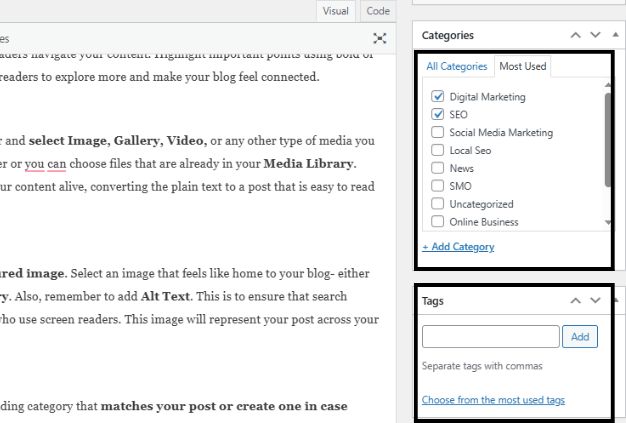The height and width of the screenshot is (423, 626).
Task: Collapse the Categories panel
Action: pos(615,35)
